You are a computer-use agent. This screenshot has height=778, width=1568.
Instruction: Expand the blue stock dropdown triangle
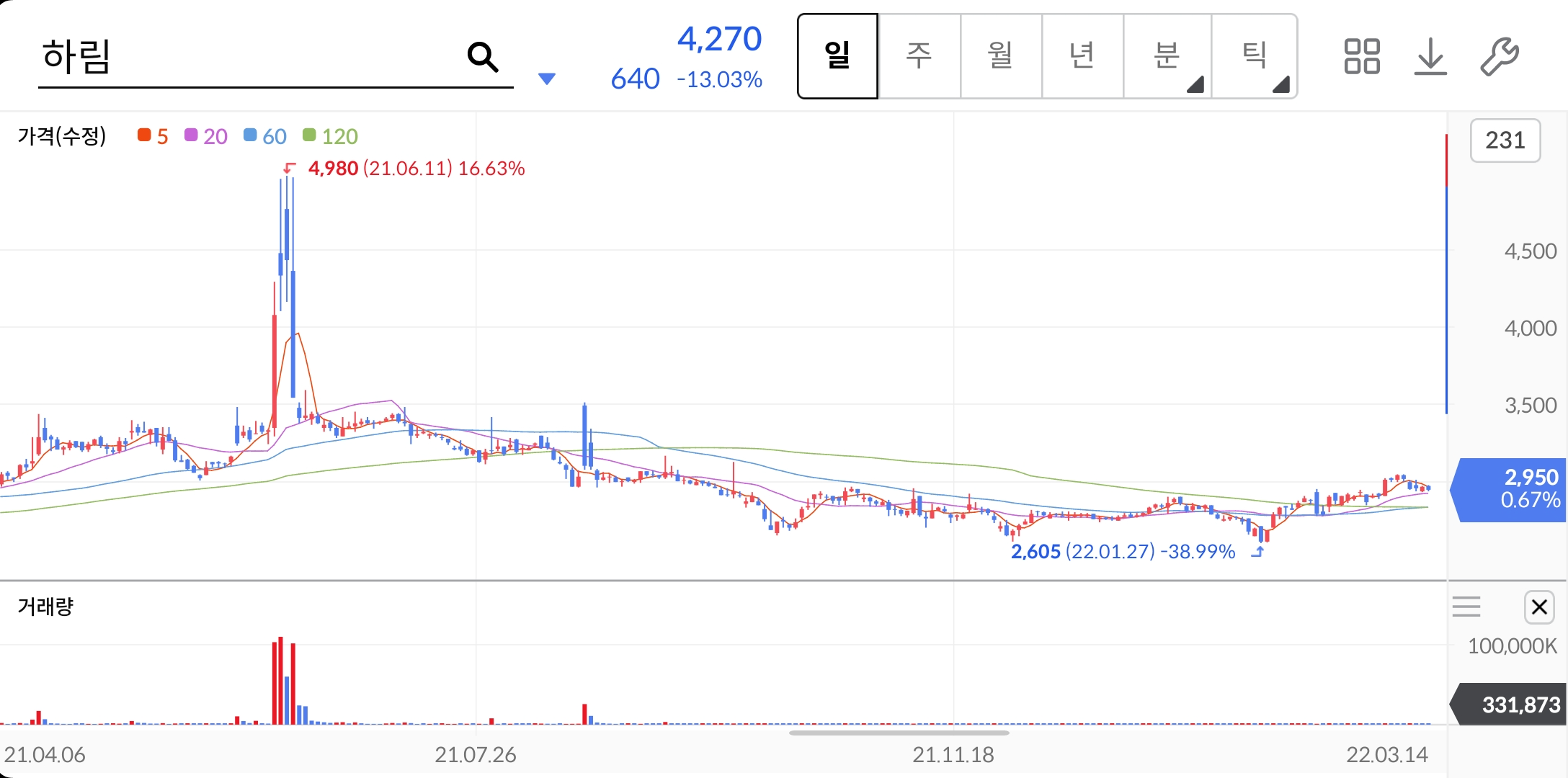pyautogui.click(x=547, y=79)
